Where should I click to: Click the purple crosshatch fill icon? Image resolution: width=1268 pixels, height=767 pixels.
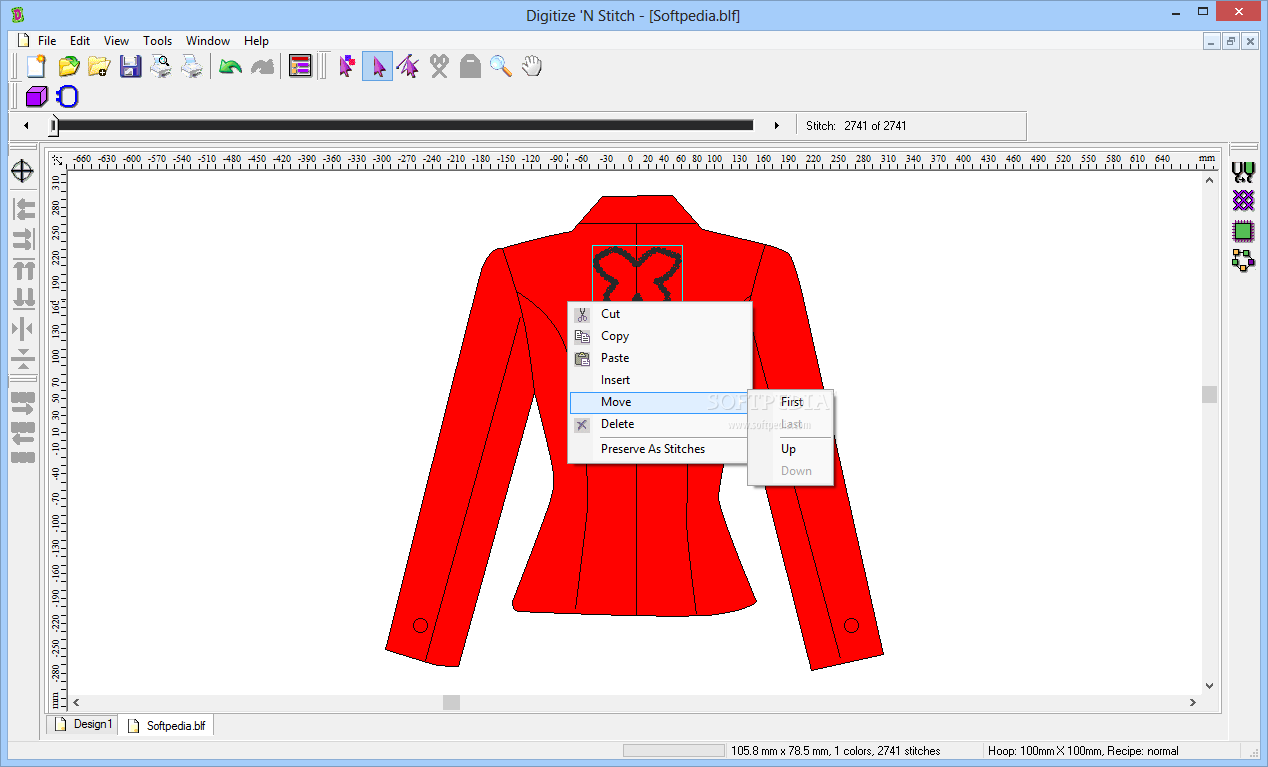[x=1243, y=201]
